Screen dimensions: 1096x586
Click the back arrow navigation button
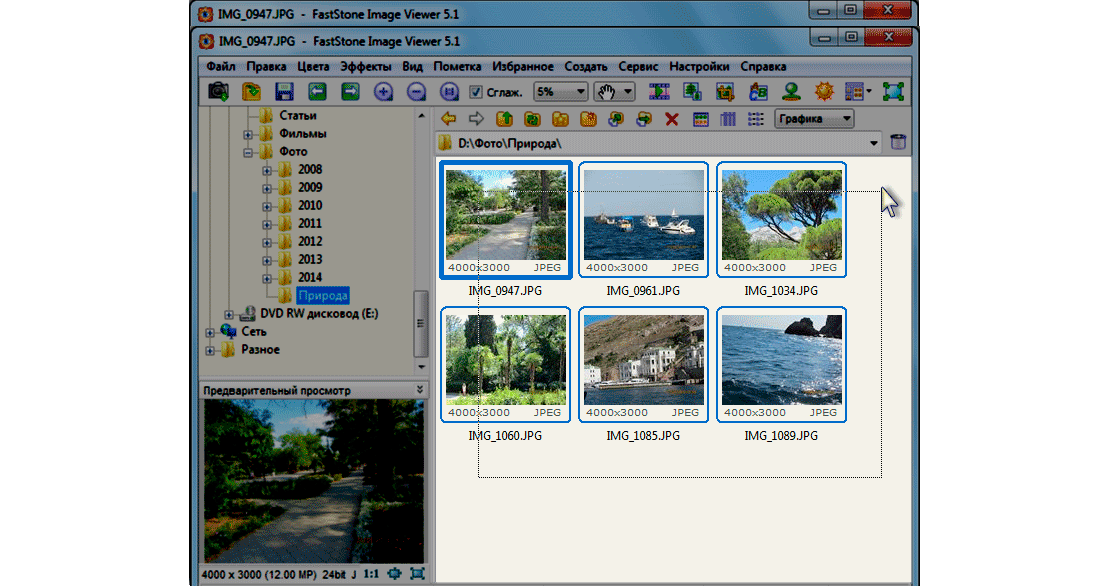pyautogui.click(x=449, y=119)
